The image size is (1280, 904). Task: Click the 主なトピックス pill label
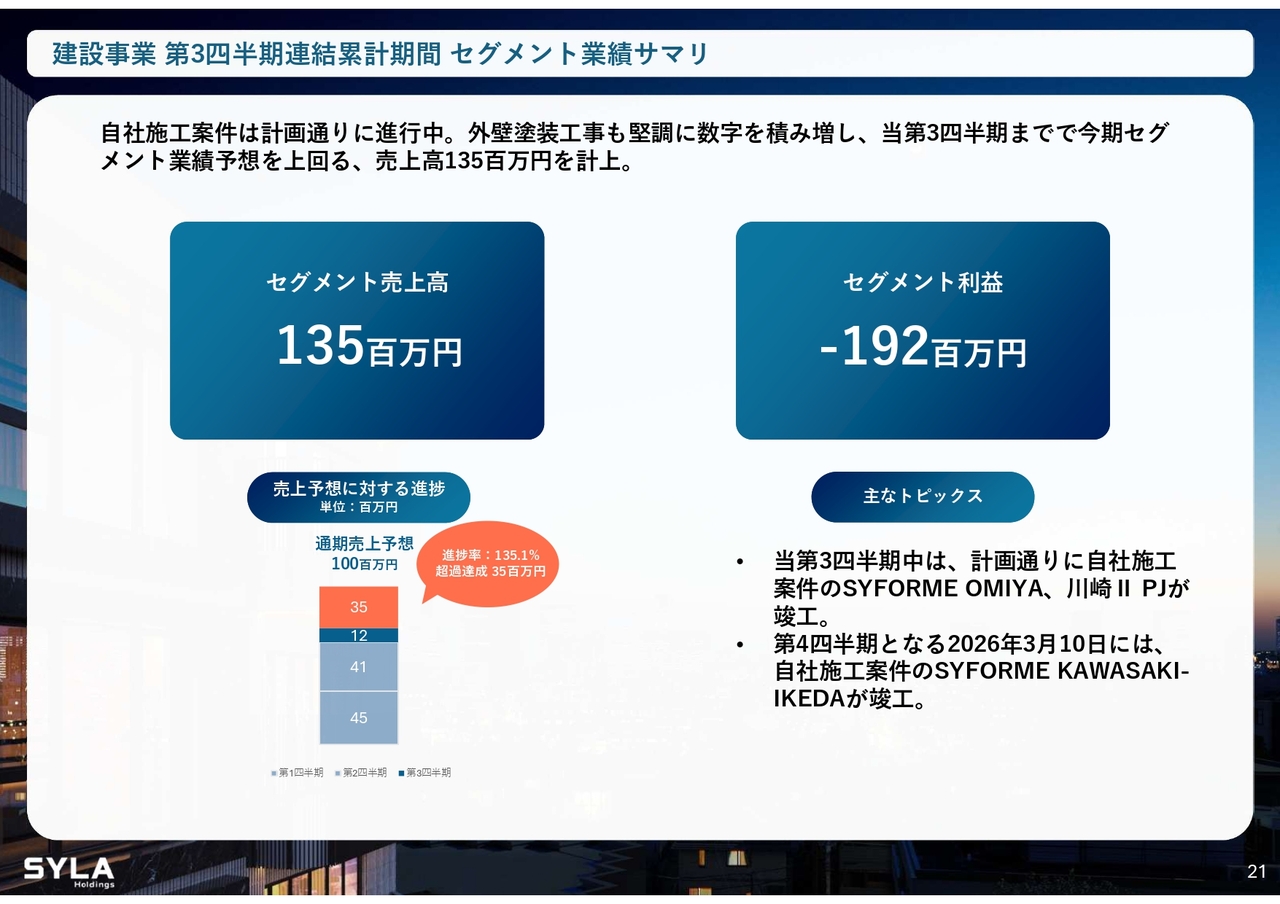pyautogui.click(x=922, y=497)
